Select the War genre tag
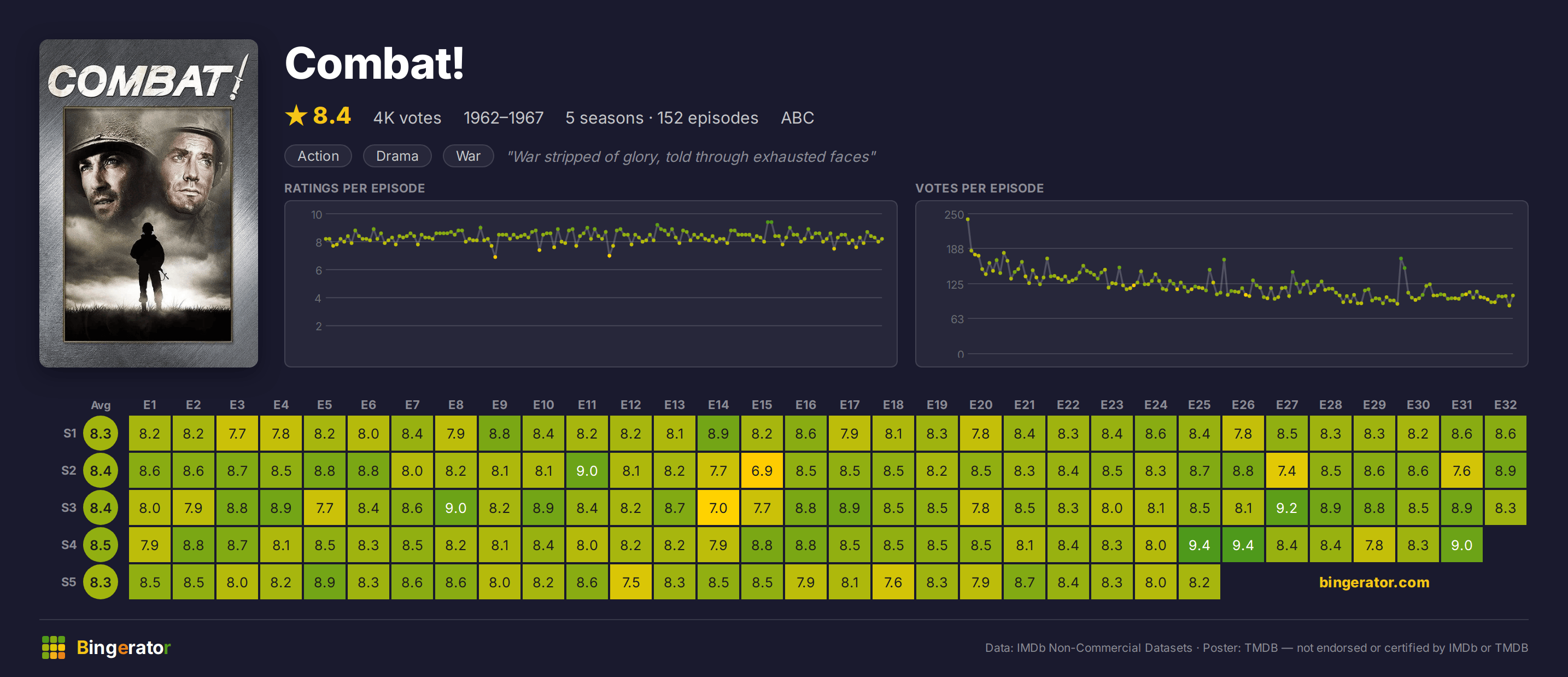The width and height of the screenshot is (1568, 677). [x=468, y=156]
